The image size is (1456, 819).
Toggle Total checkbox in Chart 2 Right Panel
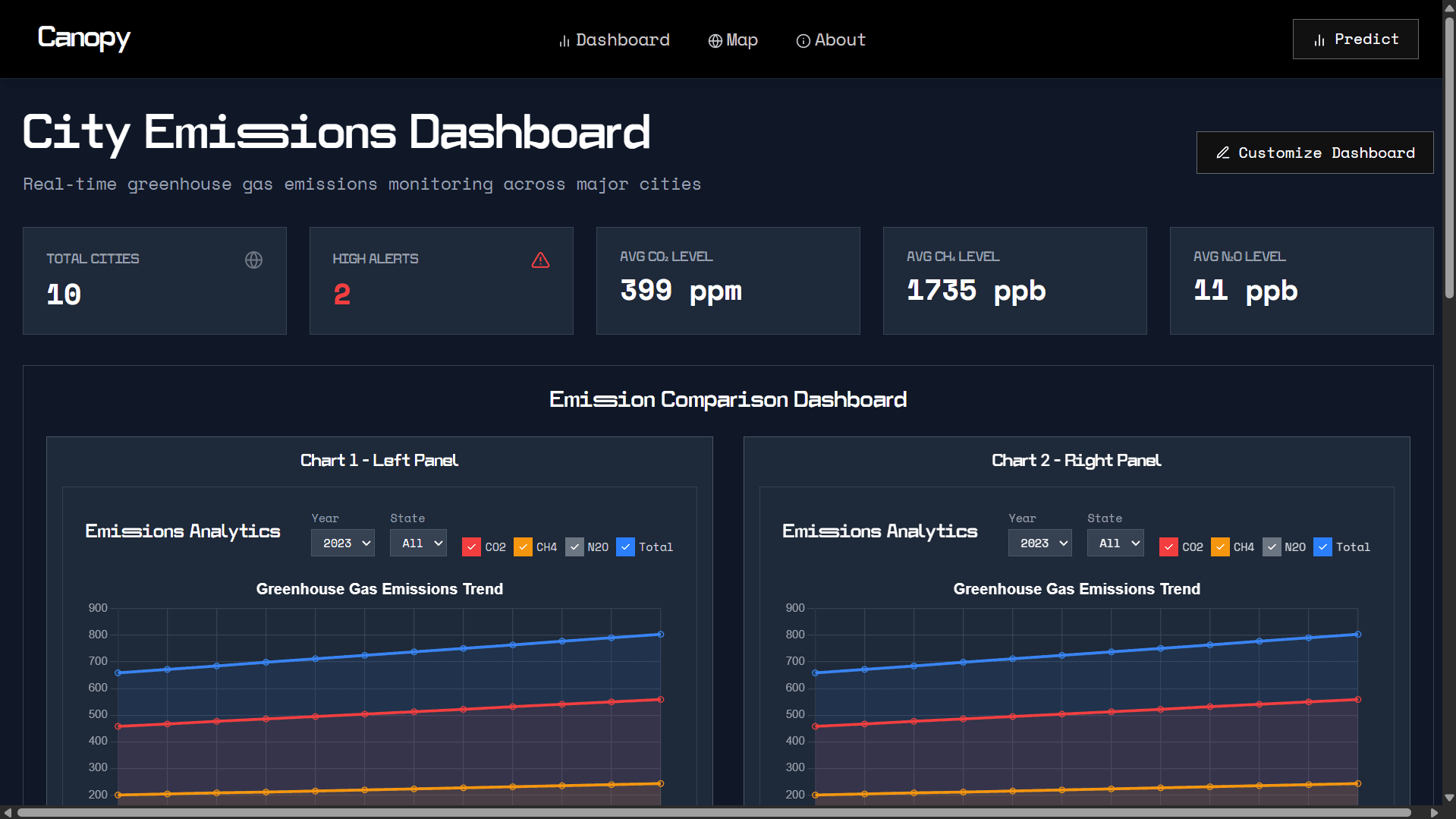[1322, 547]
